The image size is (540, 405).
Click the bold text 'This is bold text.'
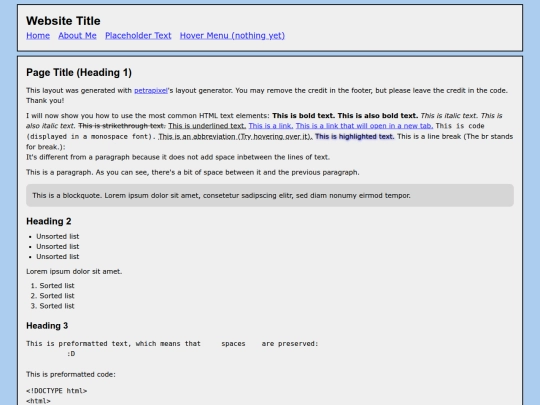(303, 116)
